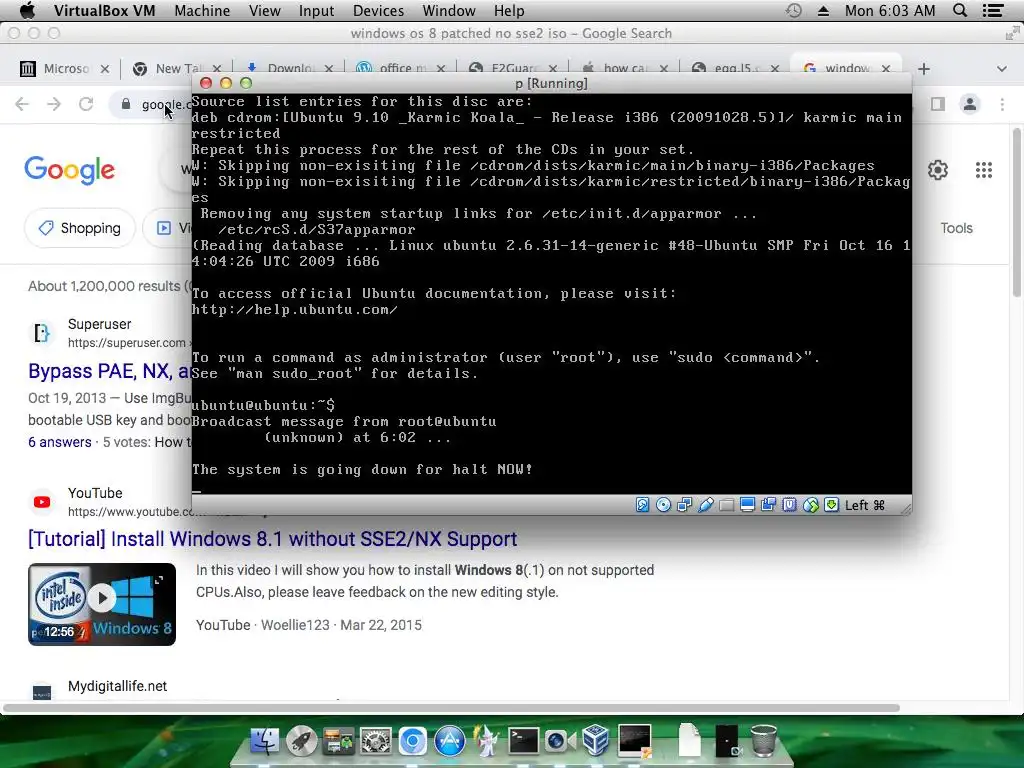The width and height of the screenshot is (1024, 768).
Task: Open the App Store icon in dock
Action: click(450, 741)
